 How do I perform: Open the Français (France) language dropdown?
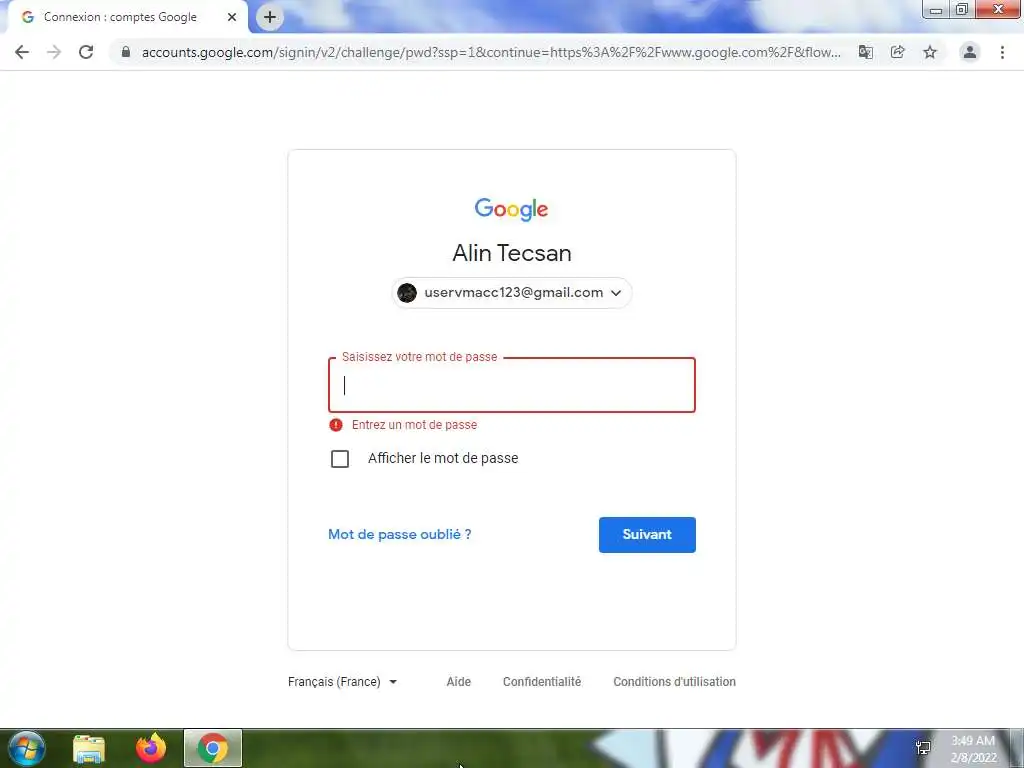click(x=342, y=682)
